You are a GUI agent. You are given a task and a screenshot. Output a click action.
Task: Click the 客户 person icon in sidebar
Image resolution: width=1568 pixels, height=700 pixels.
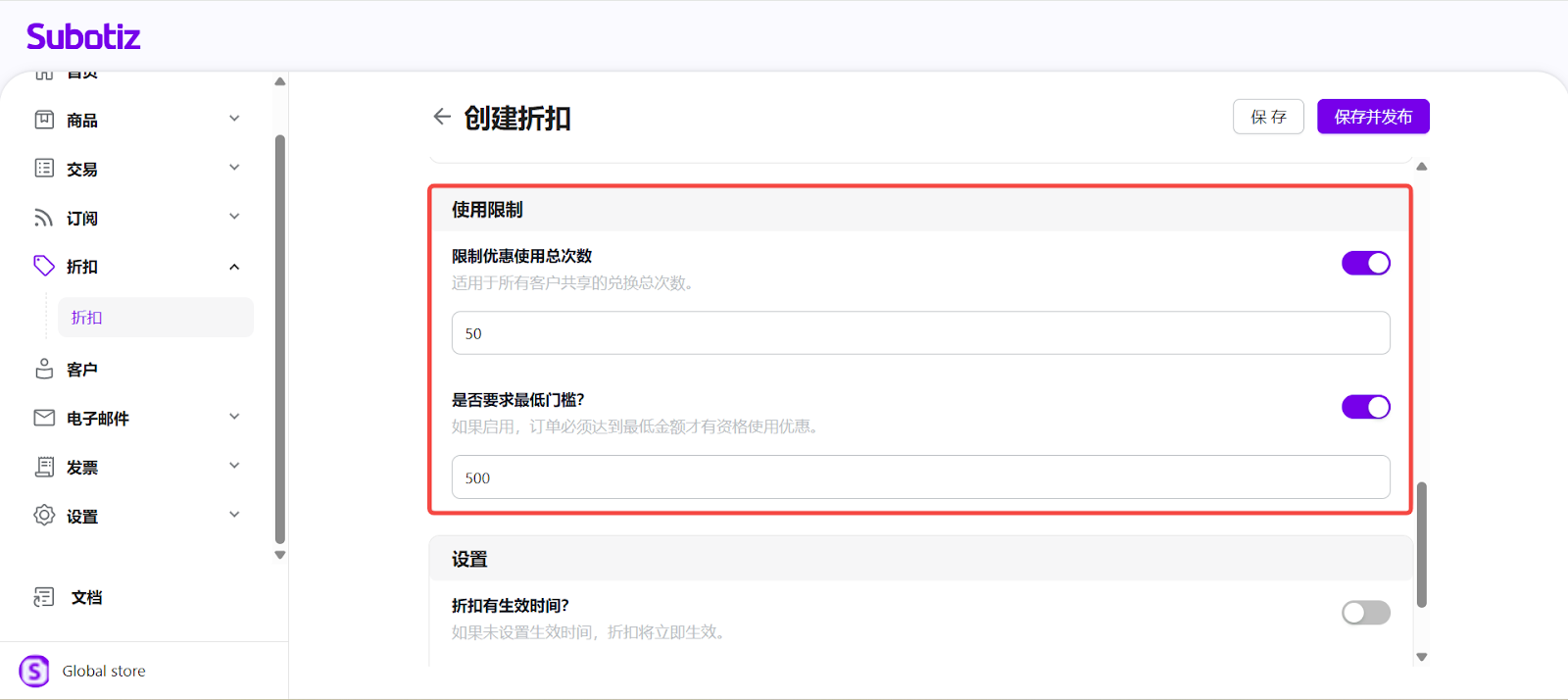tap(44, 369)
